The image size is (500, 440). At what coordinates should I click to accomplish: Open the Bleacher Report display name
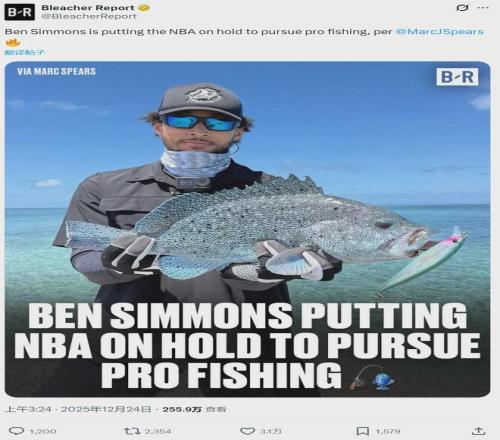[x=88, y=8]
